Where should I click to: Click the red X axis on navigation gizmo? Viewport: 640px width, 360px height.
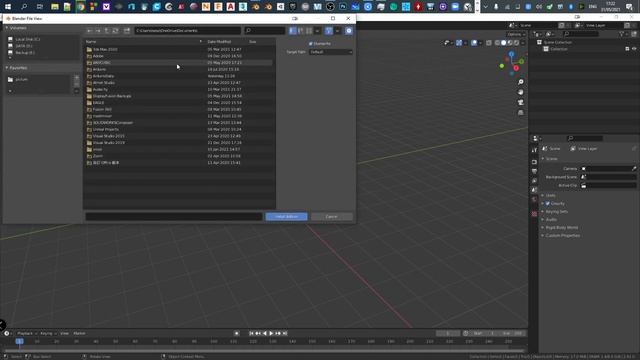point(516,68)
